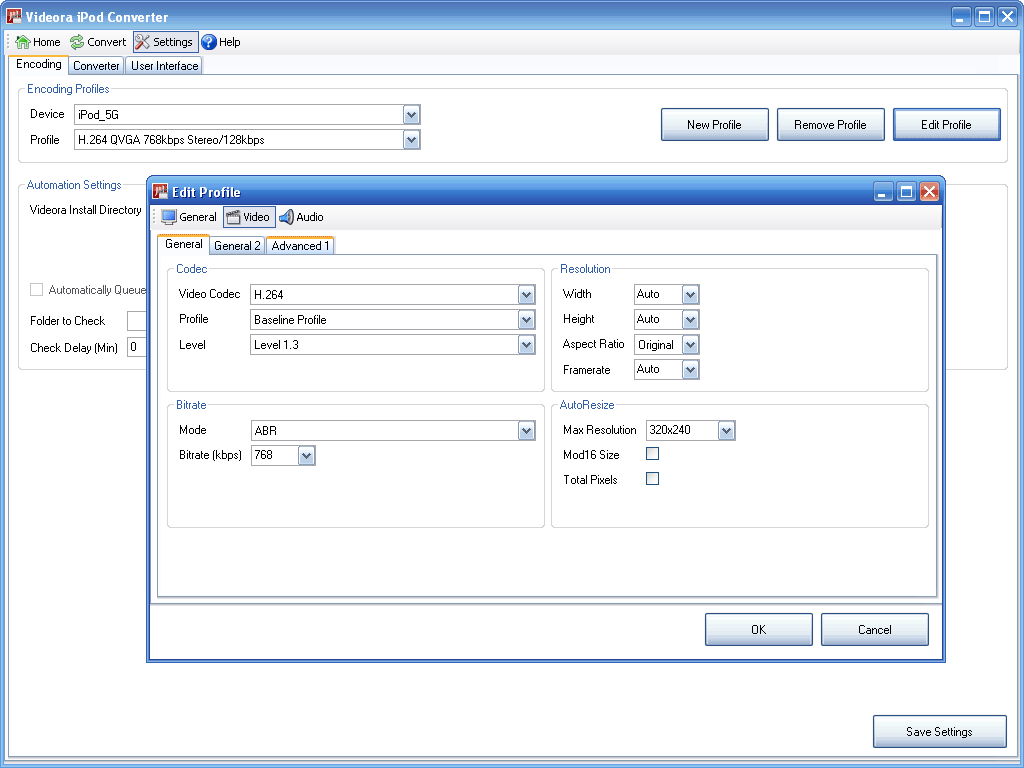Viewport: 1024px width, 768px height.
Task: Maximize the Edit Profile dialog
Action: [x=906, y=191]
